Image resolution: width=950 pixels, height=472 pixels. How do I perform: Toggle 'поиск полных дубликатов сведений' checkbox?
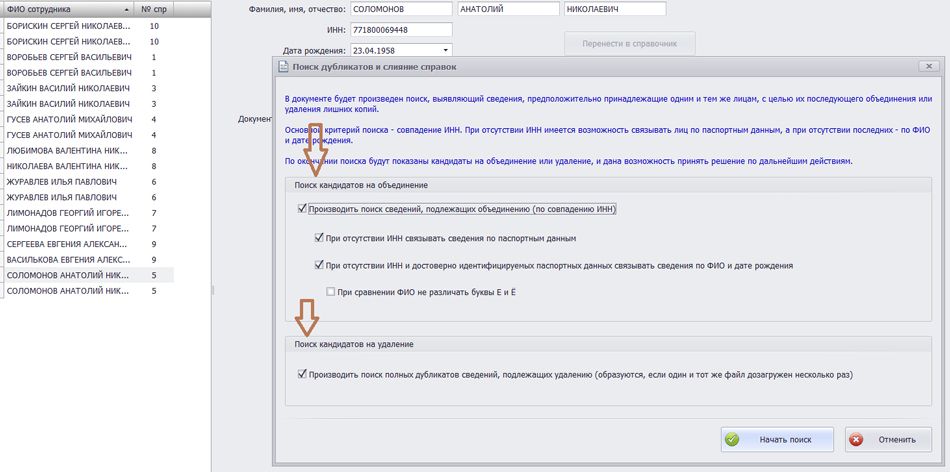point(302,374)
